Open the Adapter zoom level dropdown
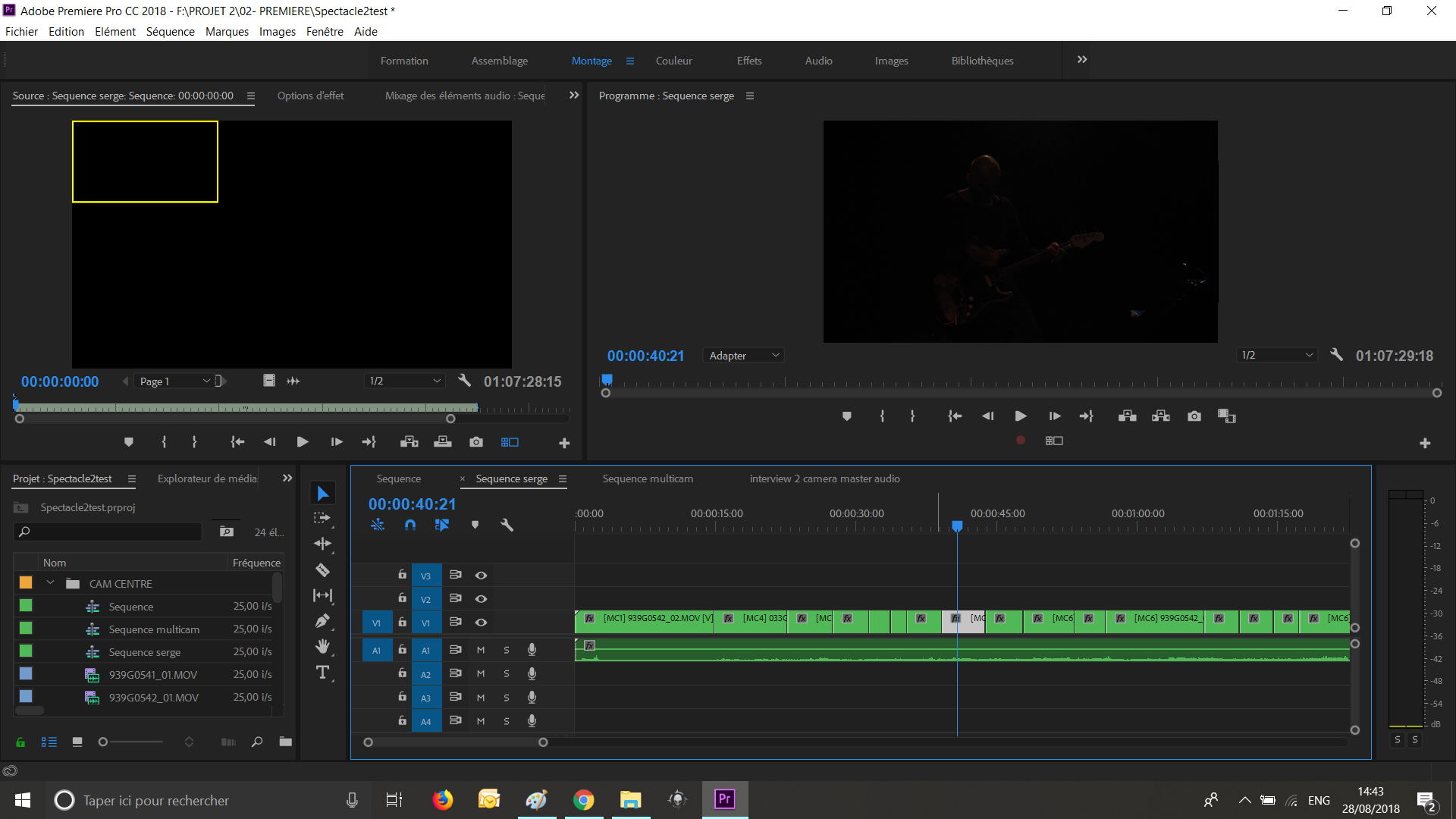Viewport: 1456px width, 819px height. pos(743,356)
